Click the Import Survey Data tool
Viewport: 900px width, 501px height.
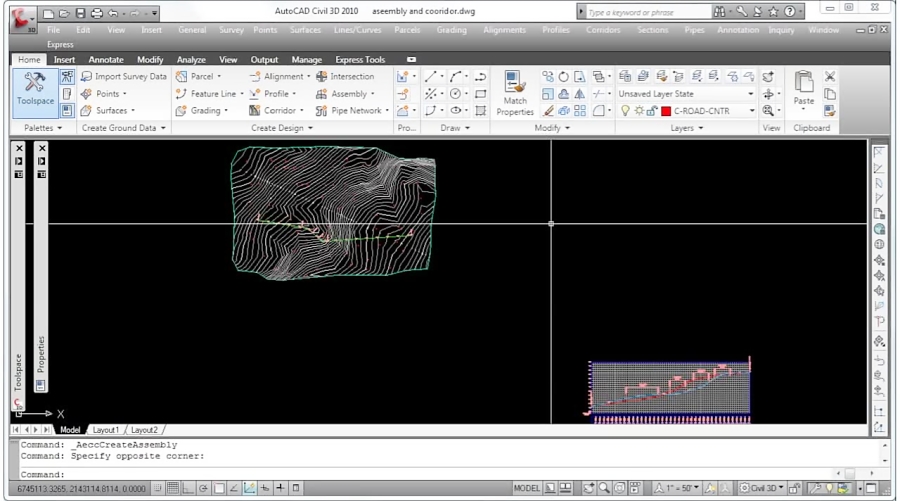123,76
